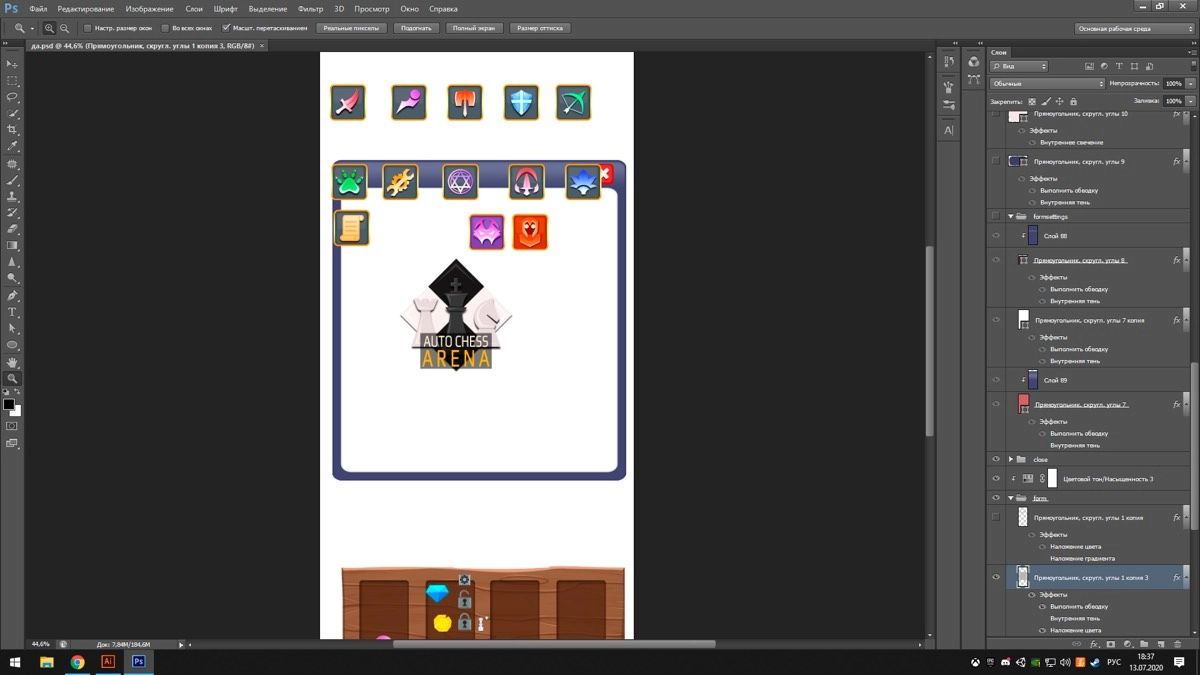1200x675 pixels.
Task: Open the 'Выделение' menu
Action: [268, 9]
